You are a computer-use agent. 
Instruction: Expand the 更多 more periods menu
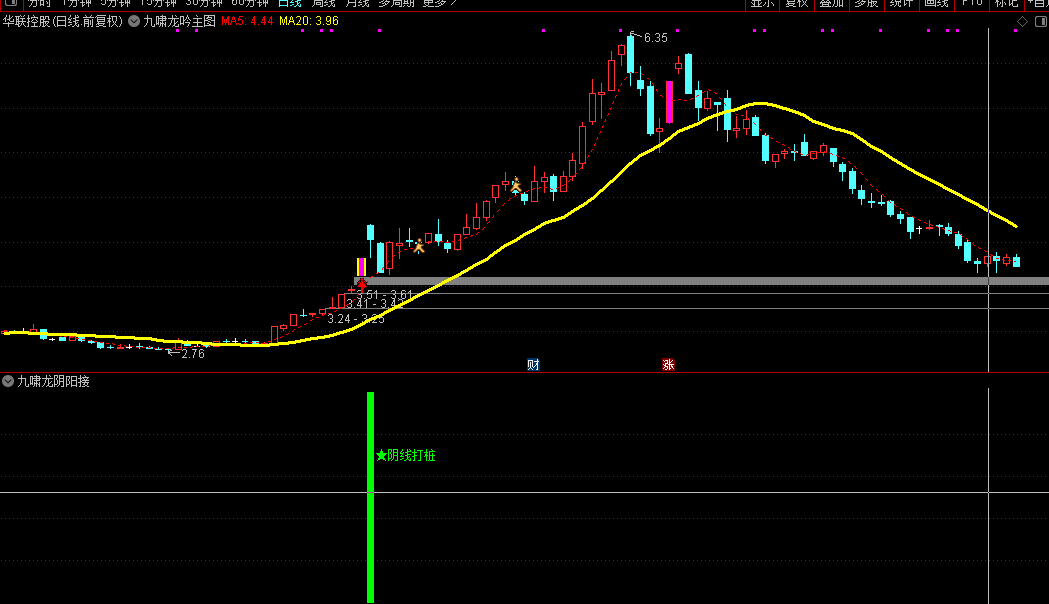[x=440, y=3]
